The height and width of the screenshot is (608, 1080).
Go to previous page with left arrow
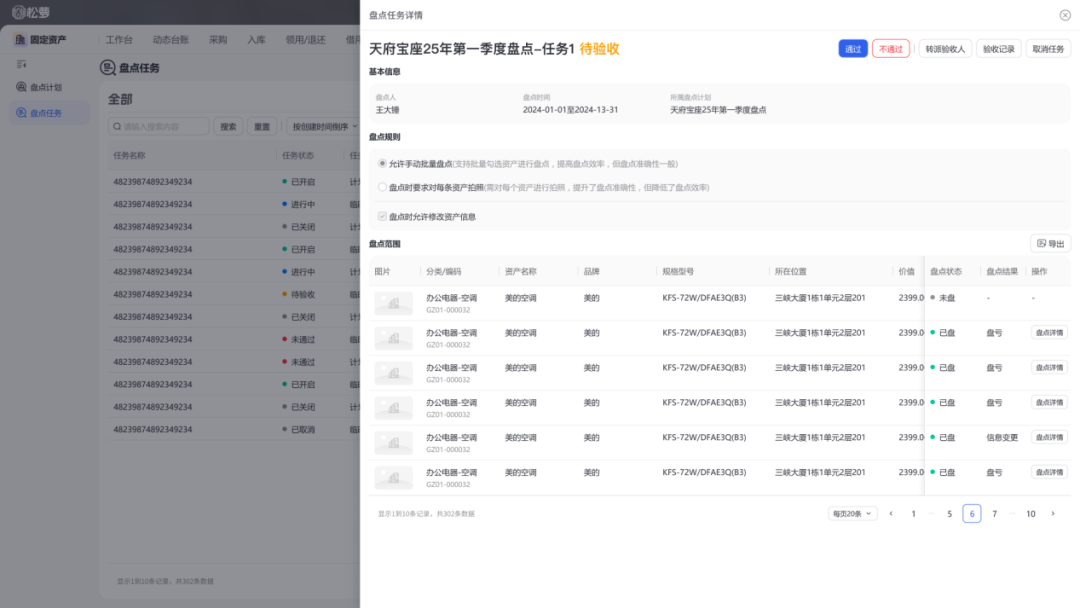[891, 513]
